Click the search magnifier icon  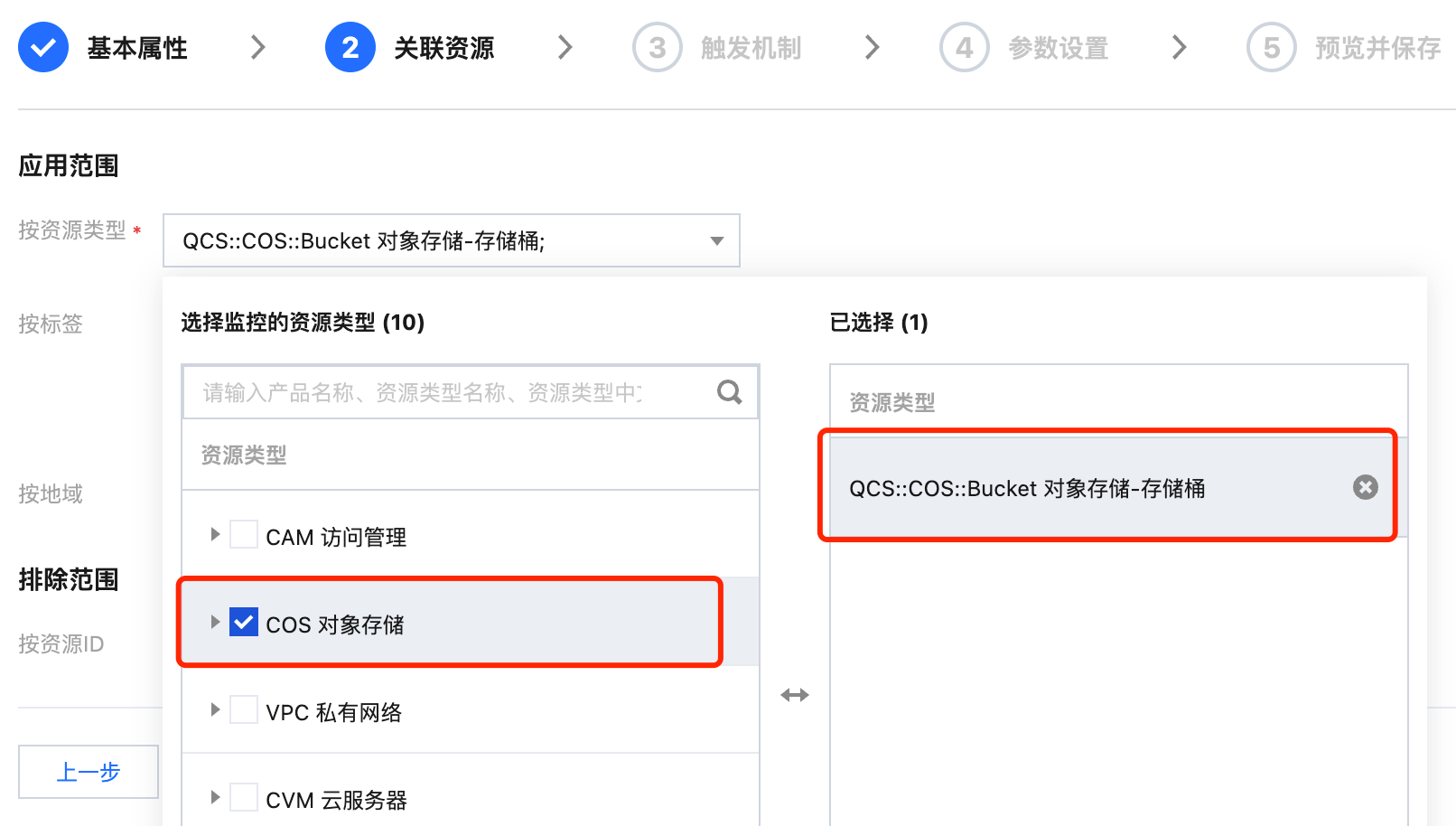coord(729,392)
